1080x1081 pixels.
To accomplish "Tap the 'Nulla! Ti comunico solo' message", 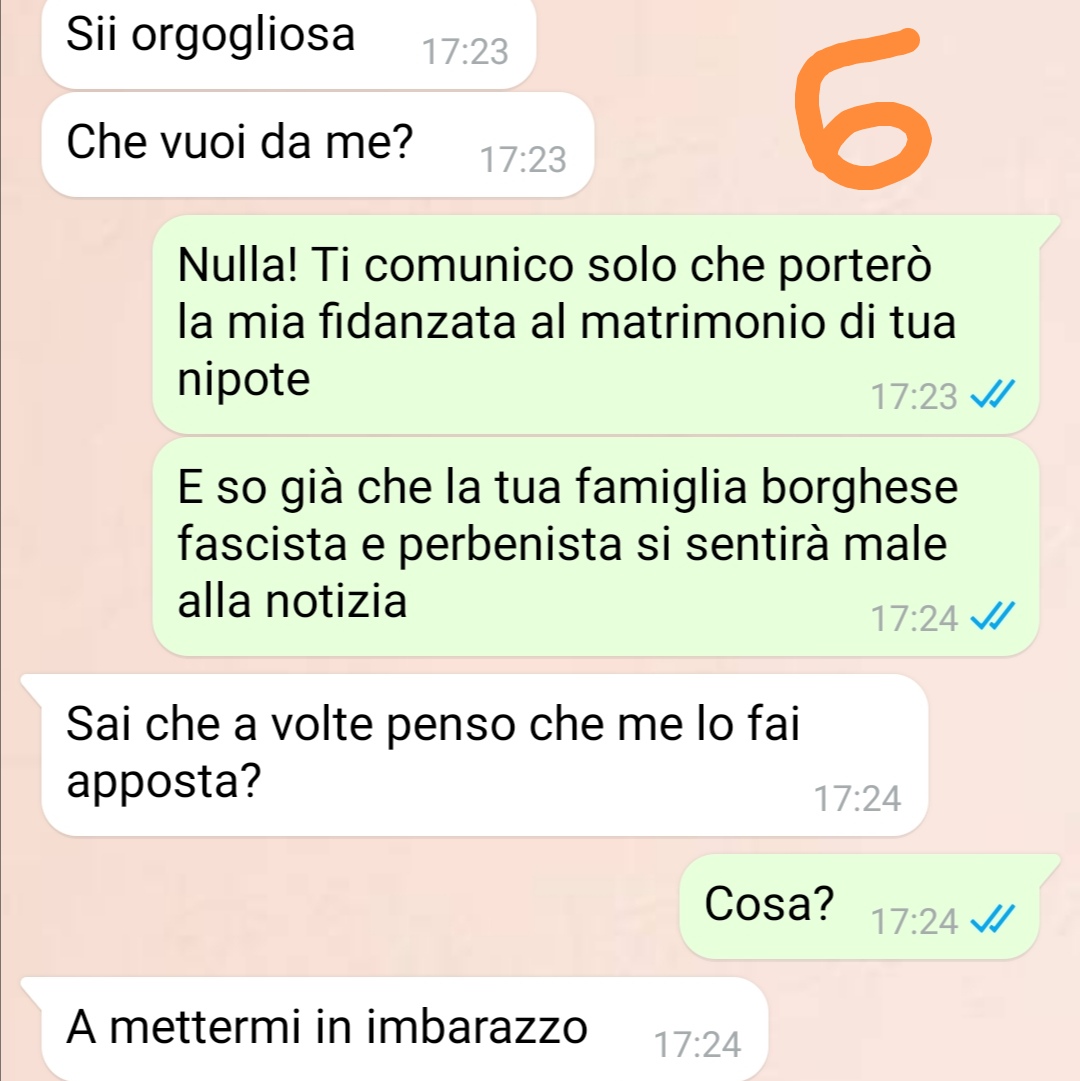I will pyautogui.click(x=596, y=324).
